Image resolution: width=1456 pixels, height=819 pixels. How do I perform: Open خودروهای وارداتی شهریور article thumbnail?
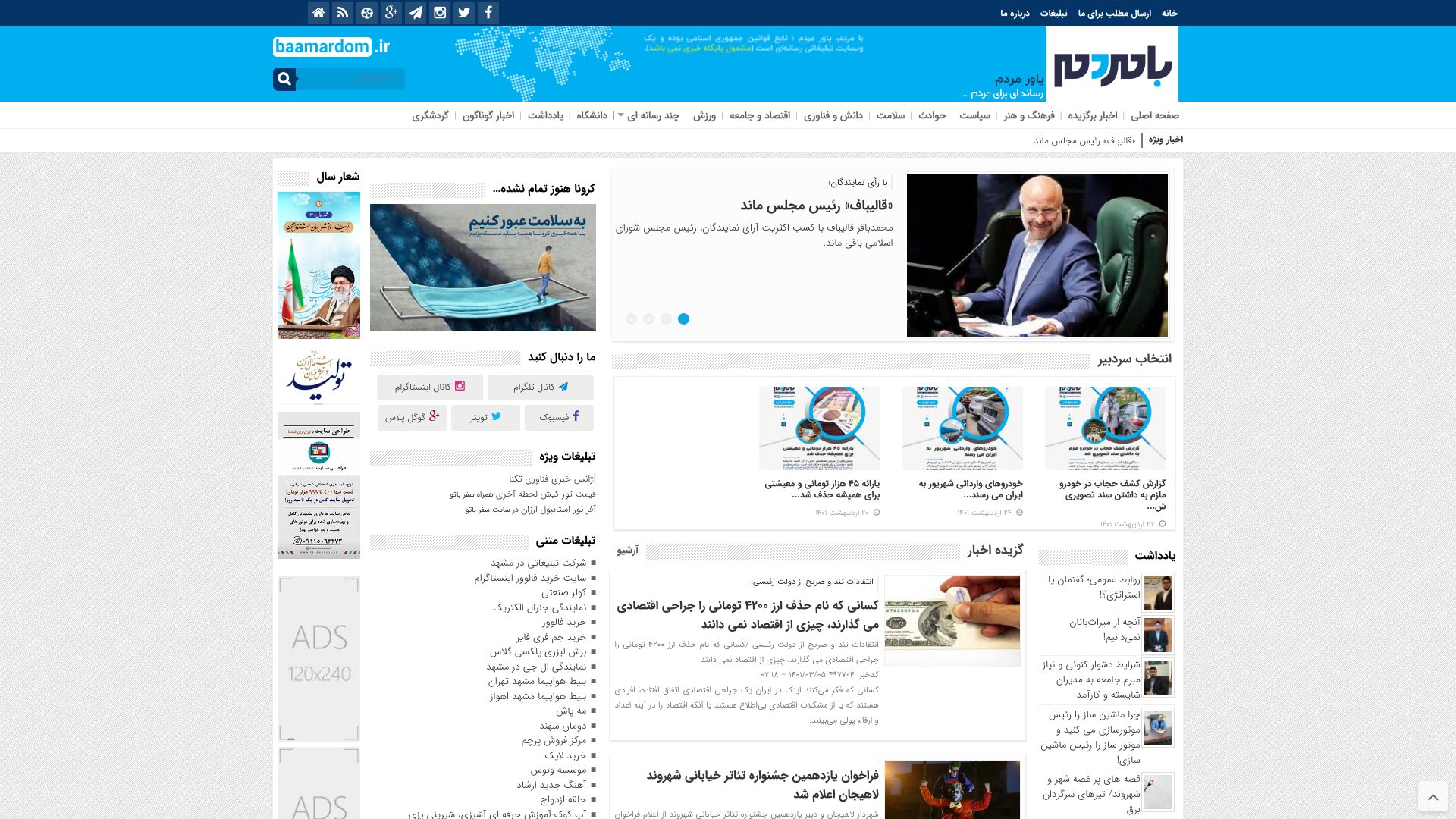(x=962, y=428)
